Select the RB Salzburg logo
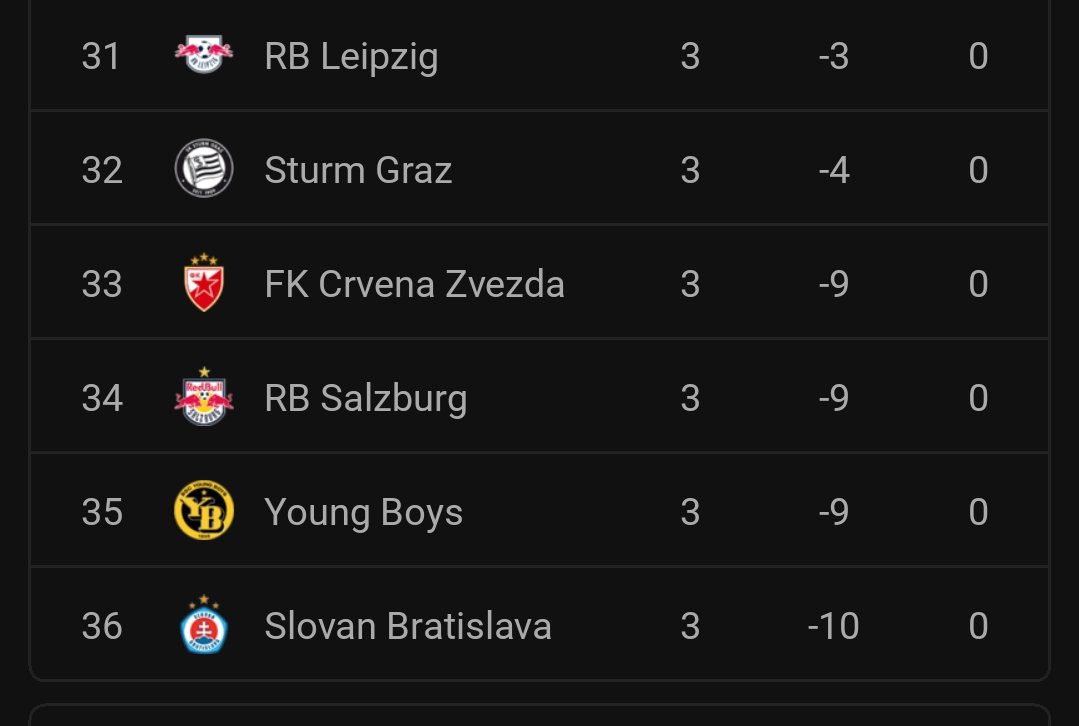The width and height of the screenshot is (1079, 726). pyautogui.click(x=204, y=397)
